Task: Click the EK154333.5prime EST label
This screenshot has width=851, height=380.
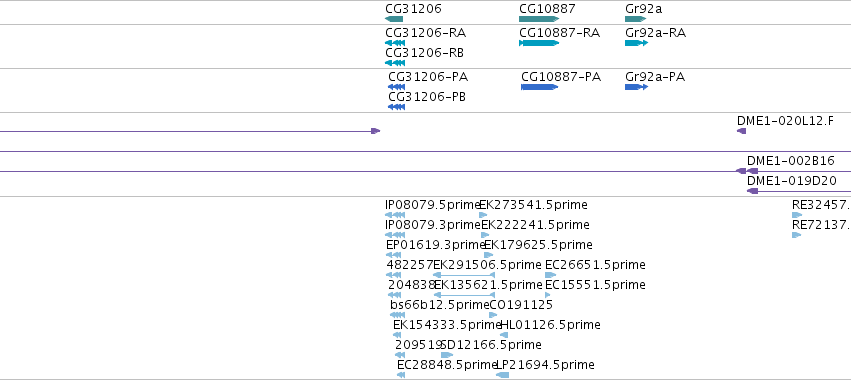Action: [447, 325]
